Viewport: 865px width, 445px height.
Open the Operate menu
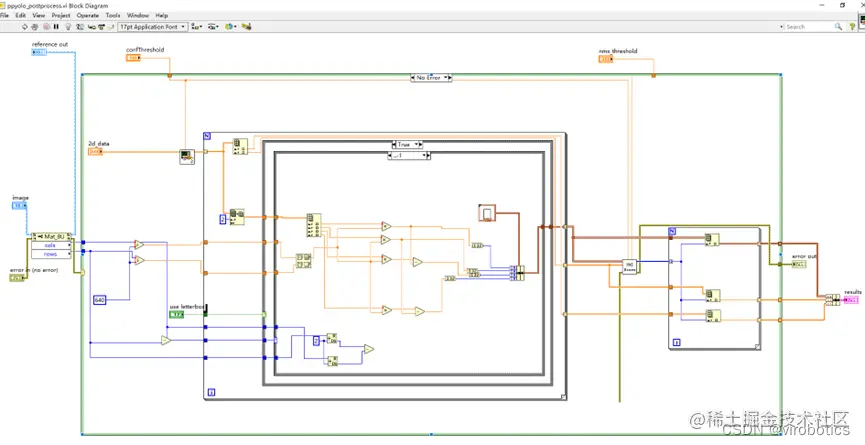coord(88,15)
